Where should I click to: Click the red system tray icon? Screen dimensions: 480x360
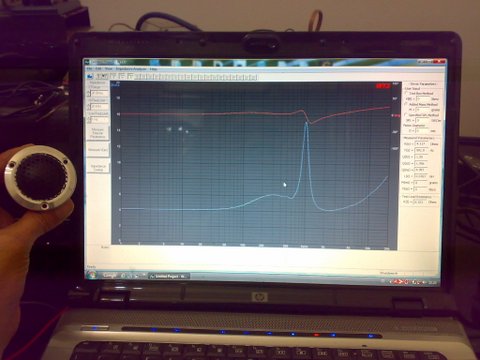click(x=396, y=282)
